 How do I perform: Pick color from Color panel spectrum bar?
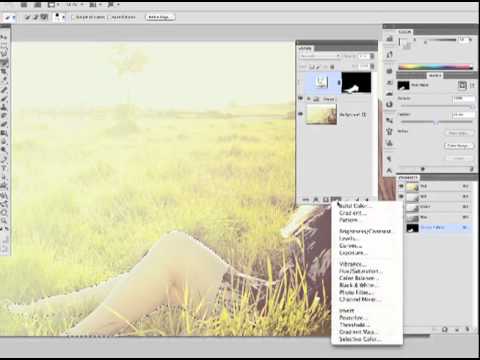[436, 67]
